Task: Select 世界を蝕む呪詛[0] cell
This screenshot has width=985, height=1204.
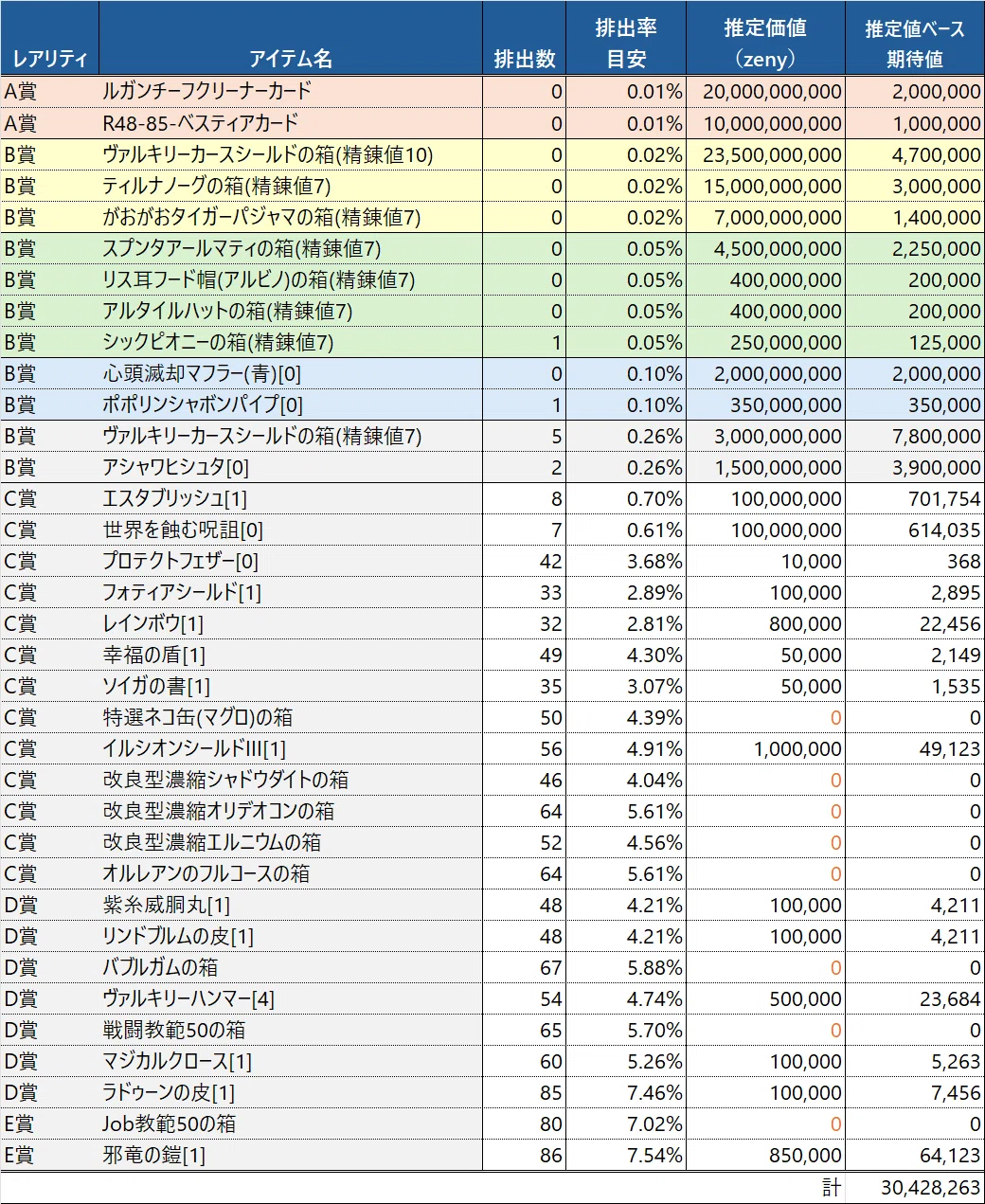Action: tap(291, 530)
